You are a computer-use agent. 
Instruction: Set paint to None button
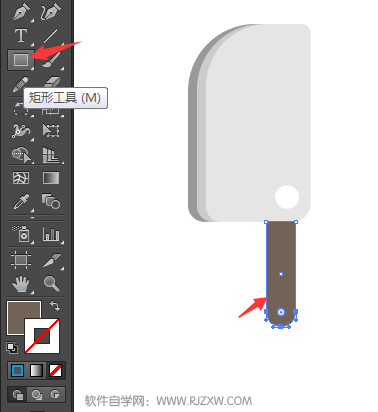point(55,370)
